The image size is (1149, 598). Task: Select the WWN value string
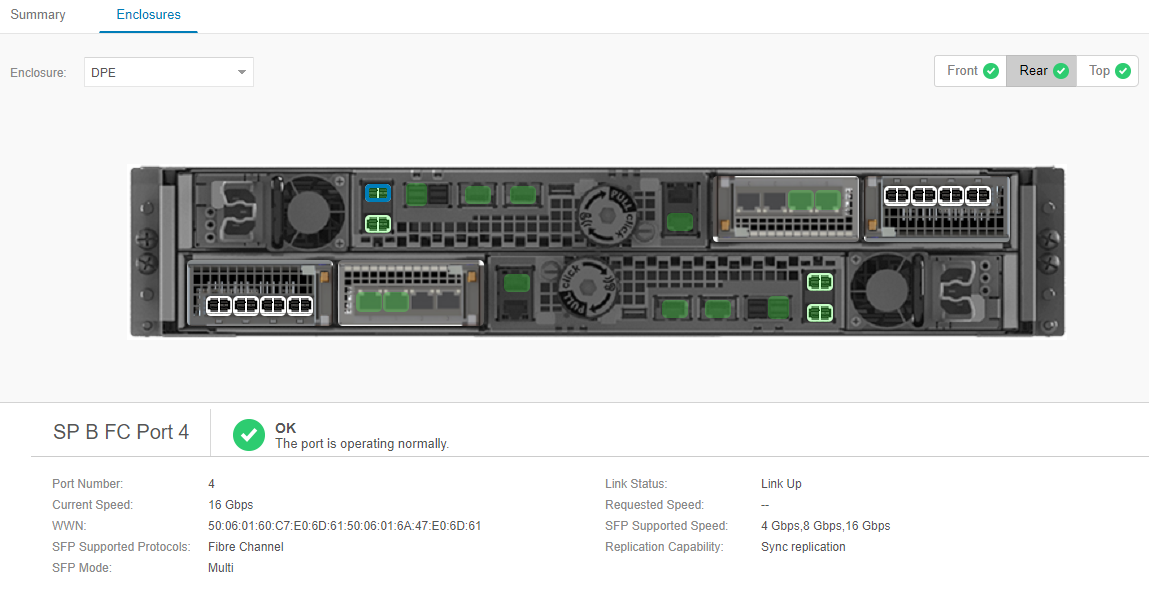click(344, 525)
